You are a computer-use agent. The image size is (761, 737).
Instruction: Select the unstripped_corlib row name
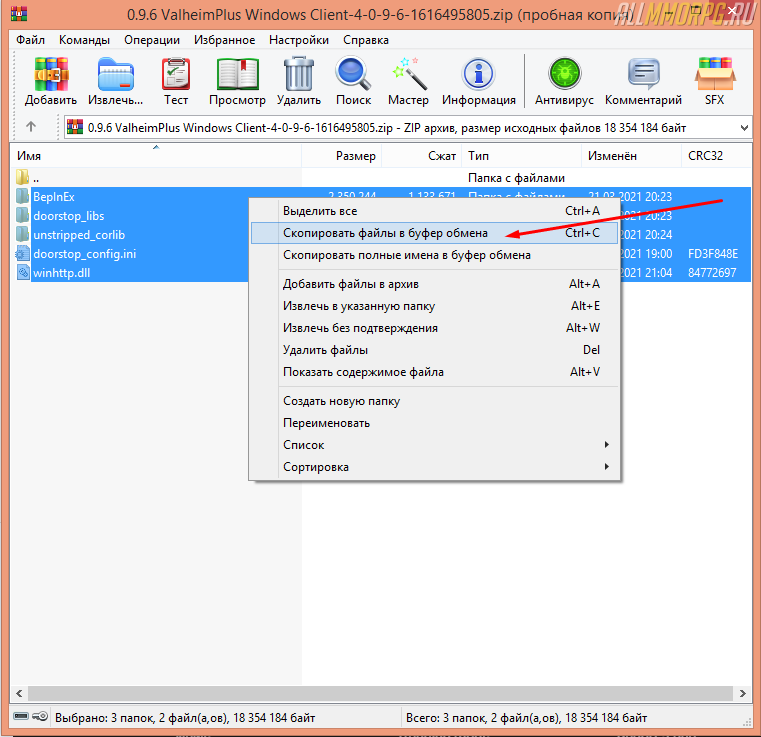tap(79, 235)
